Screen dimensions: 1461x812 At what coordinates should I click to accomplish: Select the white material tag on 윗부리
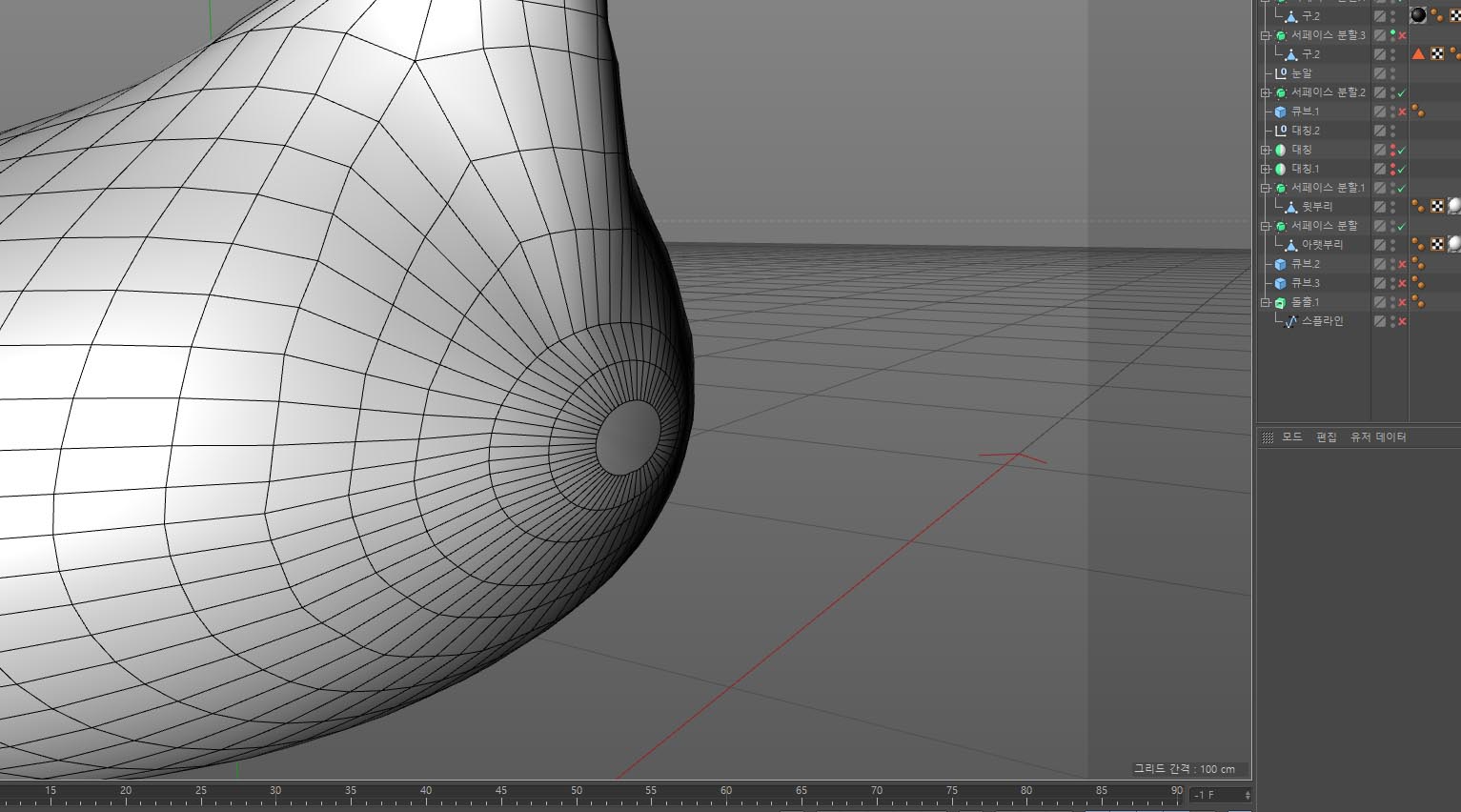point(1454,207)
